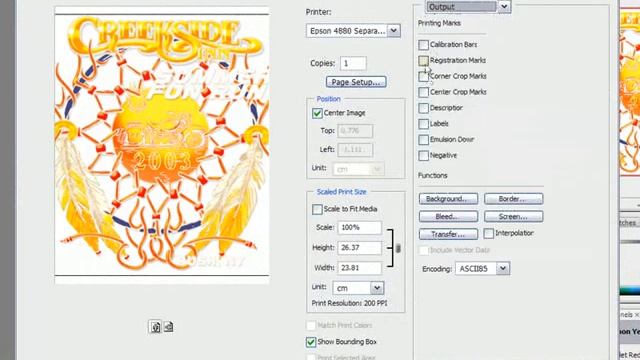Select portrait page orientation icon
Image resolution: width=640 pixels, height=360 pixels.
click(x=155, y=327)
